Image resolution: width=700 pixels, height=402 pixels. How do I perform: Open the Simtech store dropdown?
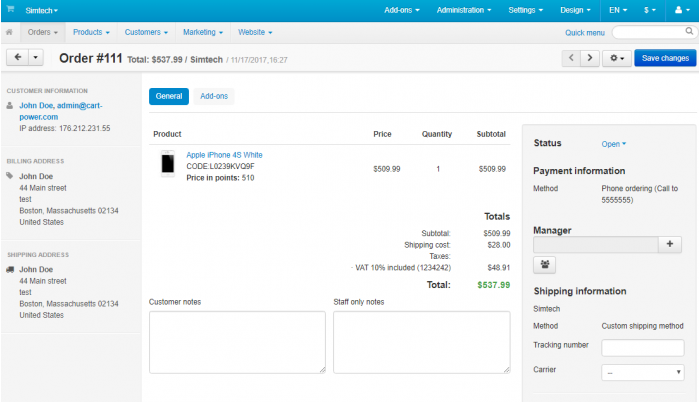42,10
